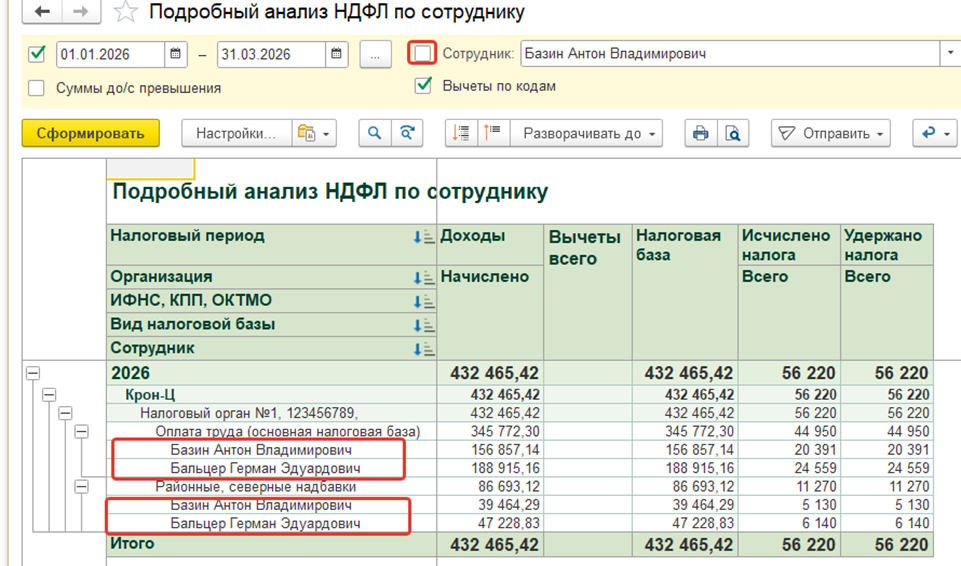Viewport: 961px width, 566px height.
Task: Open the Сотрудник field dropdown arrow
Action: [950, 53]
